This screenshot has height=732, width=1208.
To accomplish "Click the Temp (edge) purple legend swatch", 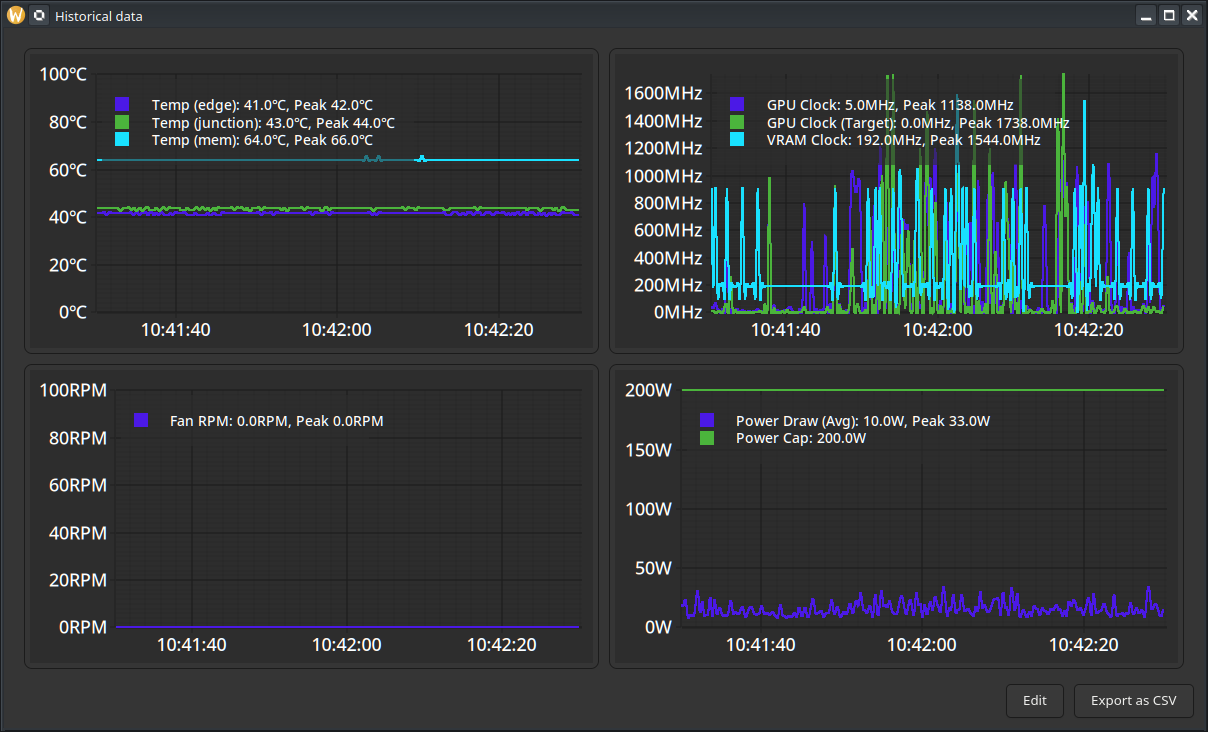I will [123, 104].
